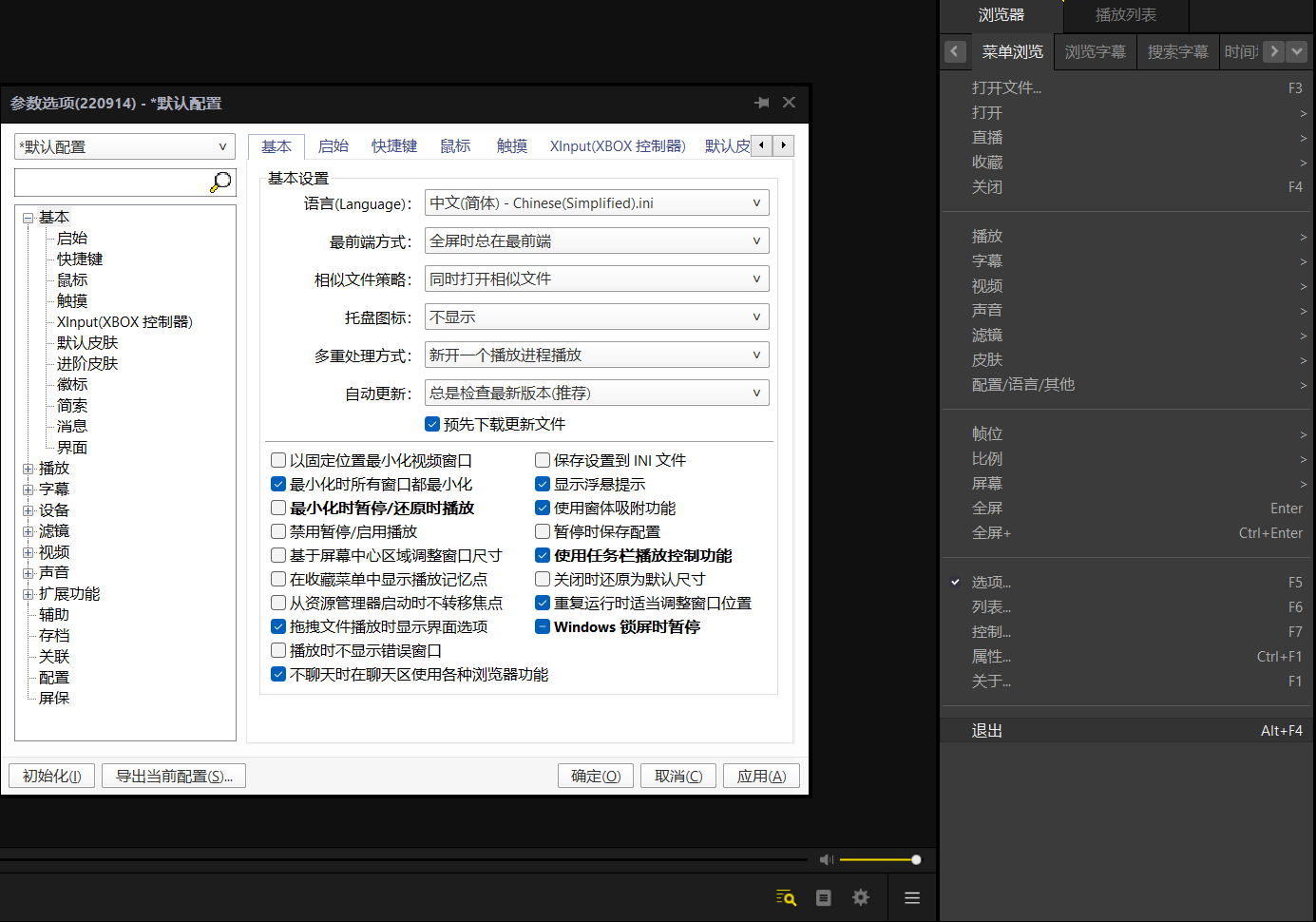Click the search magnifier in preferences
This screenshot has height=922, width=1316.
coord(220,182)
